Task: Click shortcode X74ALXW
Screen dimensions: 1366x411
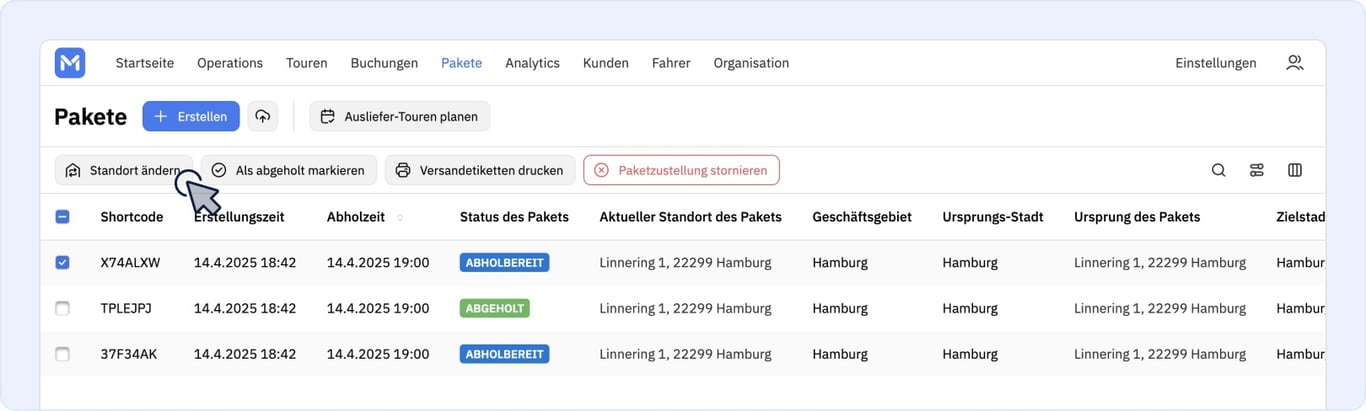Action: (x=130, y=263)
